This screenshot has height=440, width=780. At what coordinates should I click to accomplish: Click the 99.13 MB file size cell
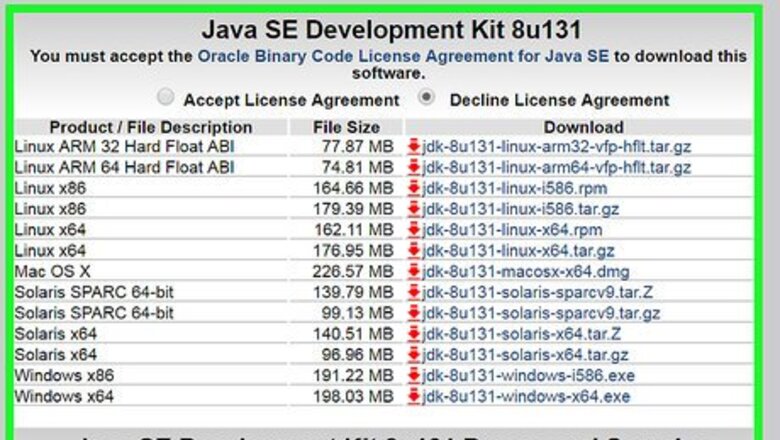357,313
